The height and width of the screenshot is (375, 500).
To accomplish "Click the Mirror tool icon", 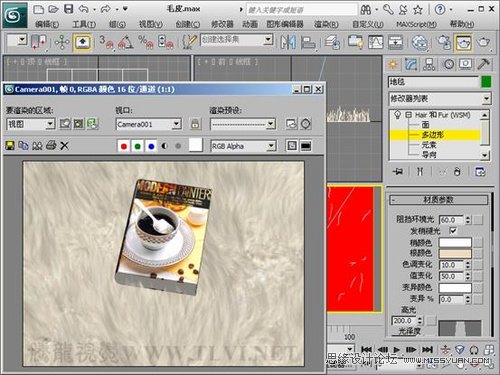I will 288,42.
